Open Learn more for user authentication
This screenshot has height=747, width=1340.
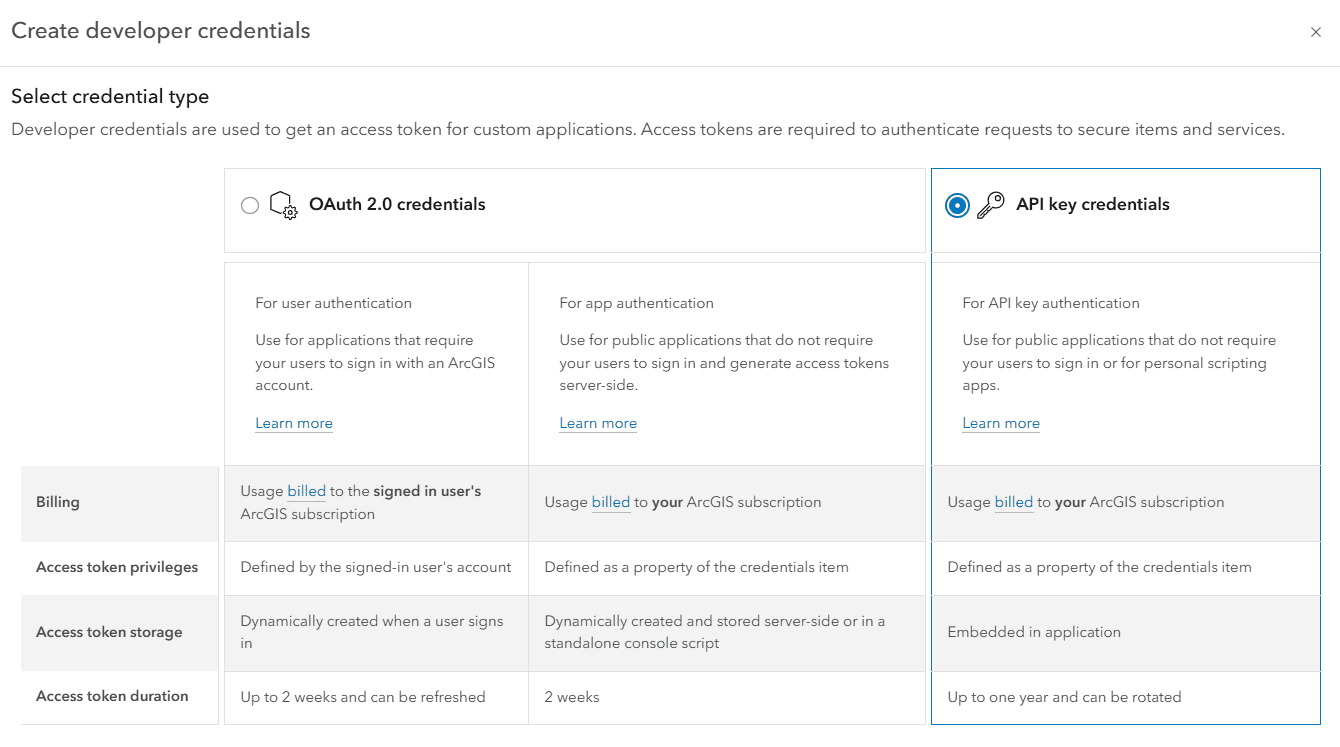(x=293, y=423)
